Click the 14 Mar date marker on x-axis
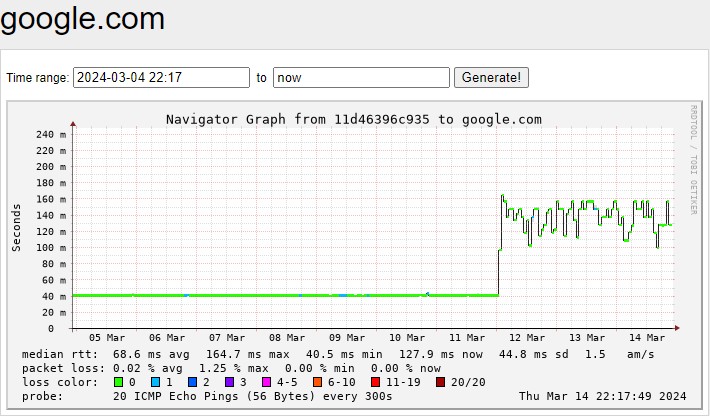 coord(648,338)
